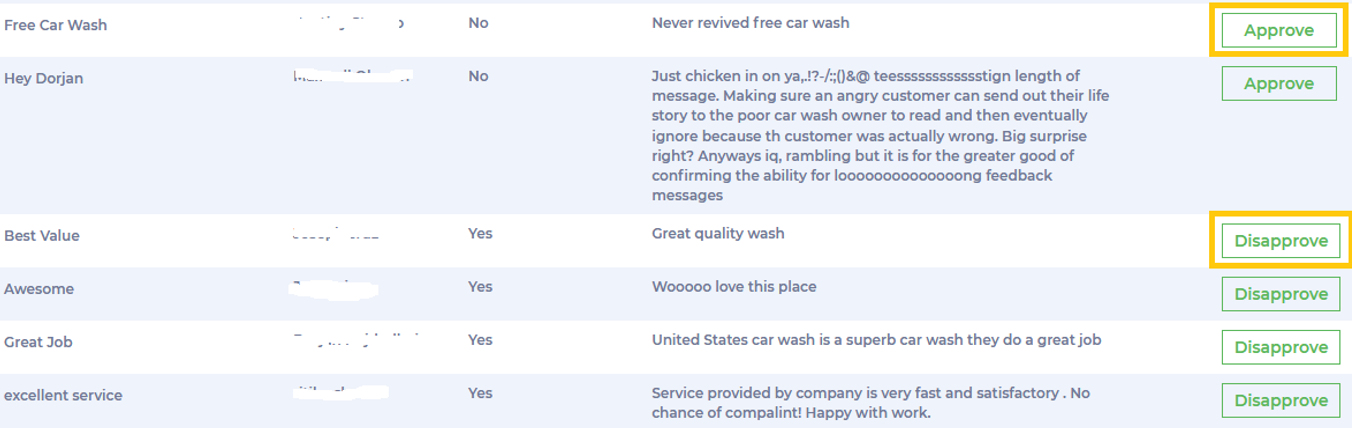Image resolution: width=1361 pixels, height=428 pixels.
Task: Select the Best Value title cell
Action: point(42,236)
